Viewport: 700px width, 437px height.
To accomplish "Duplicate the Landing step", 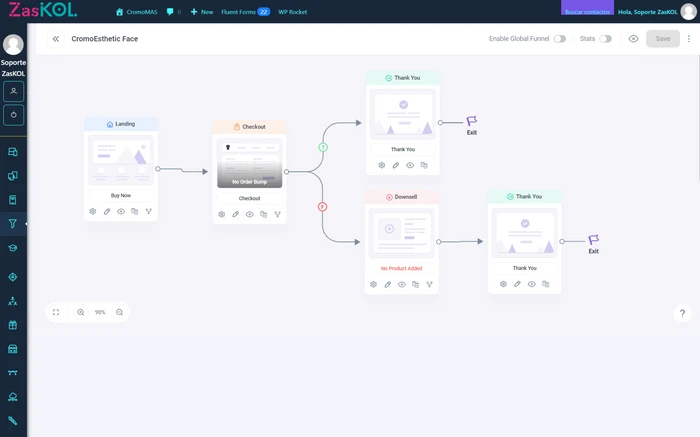I will [134, 212].
